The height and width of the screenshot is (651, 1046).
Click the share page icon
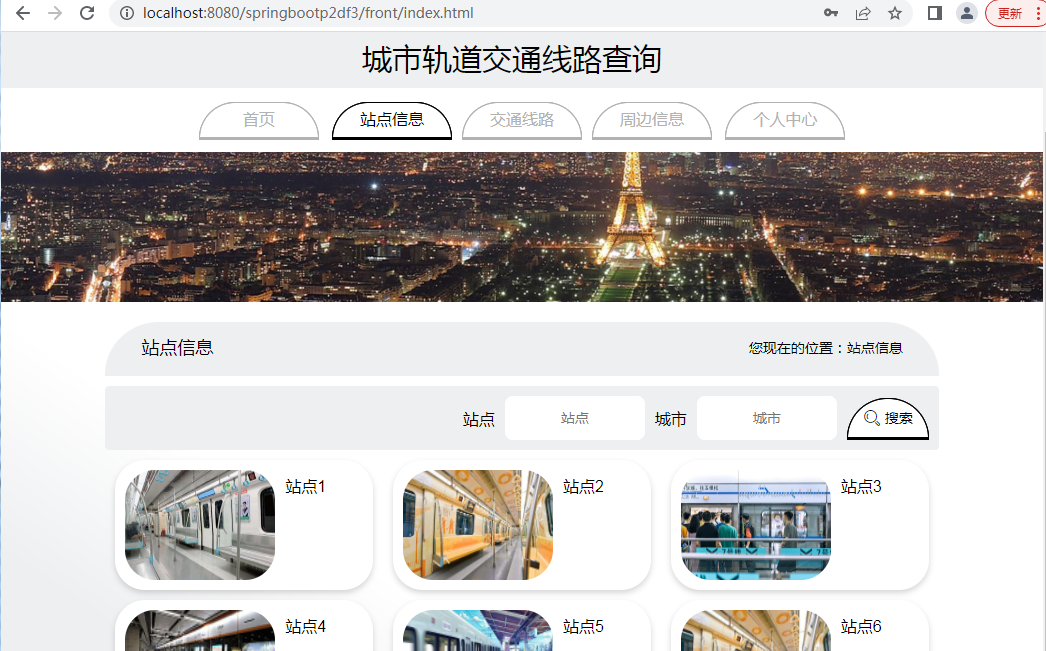(863, 13)
